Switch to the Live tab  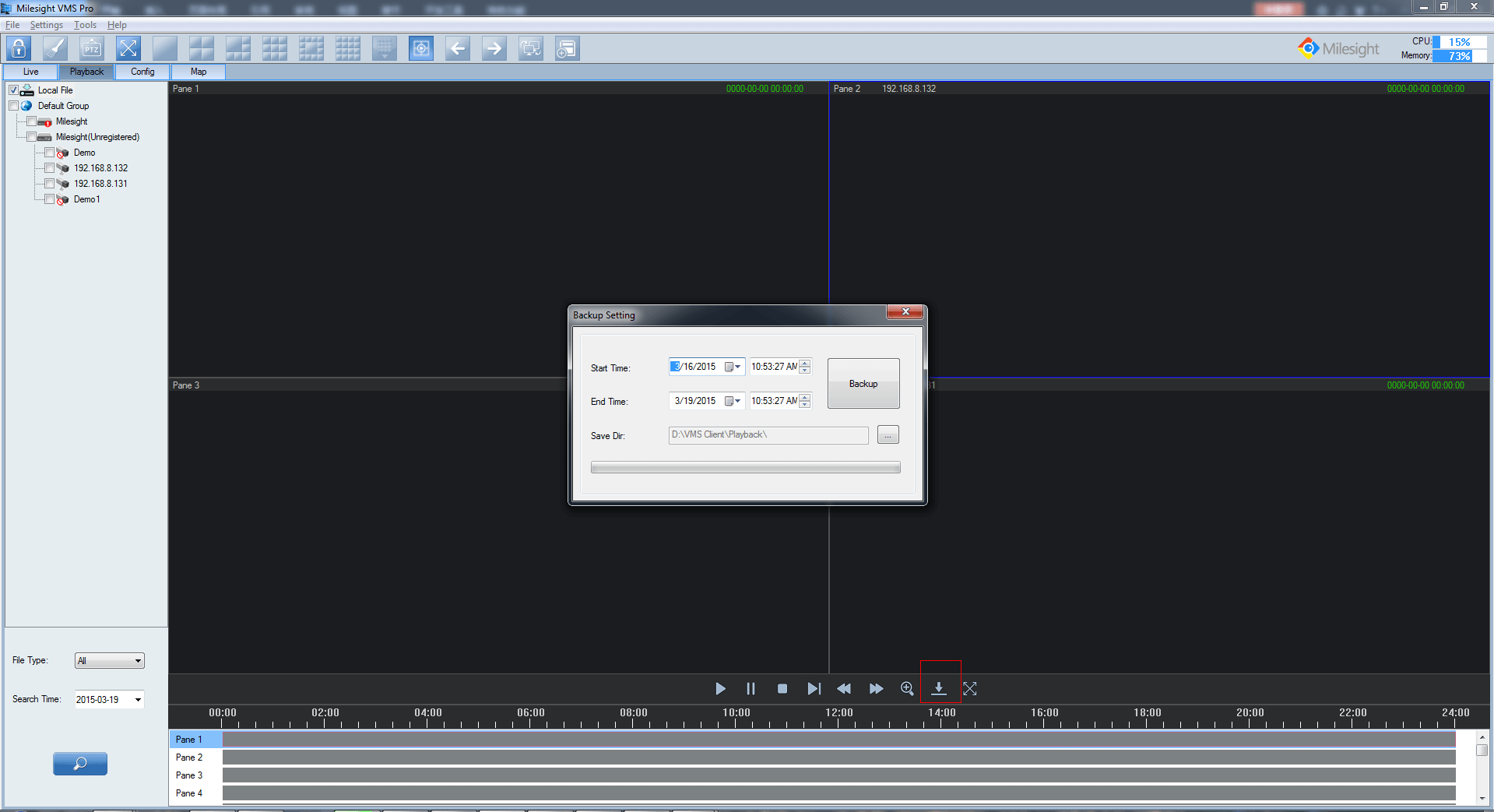click(31, 72)
